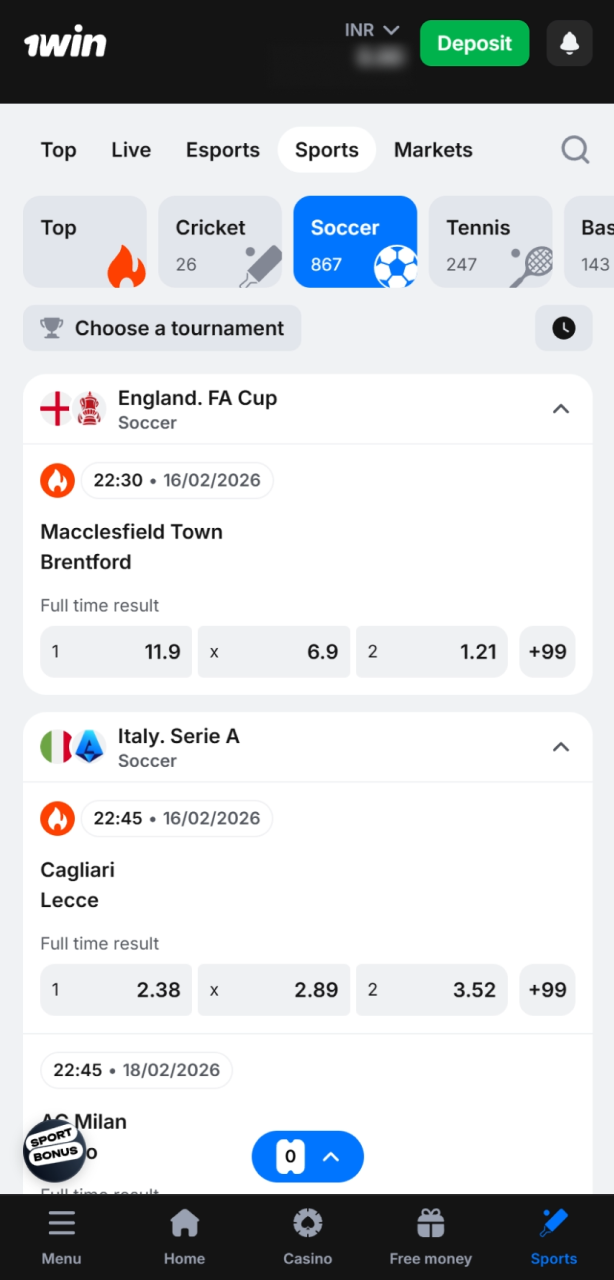Select the Esports tab

pos(222,149)
